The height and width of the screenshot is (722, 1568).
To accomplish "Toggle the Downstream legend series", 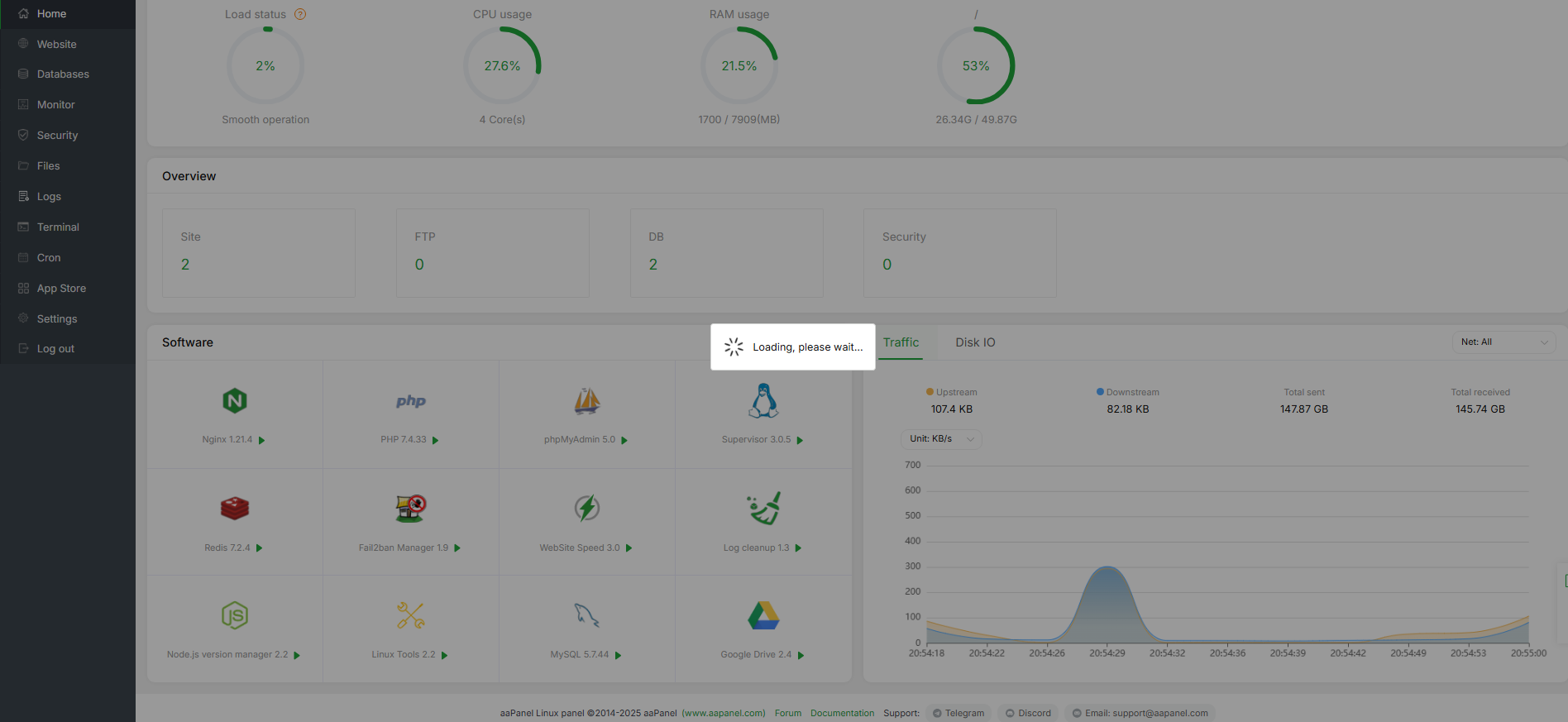I will (x=1128, y=392).
